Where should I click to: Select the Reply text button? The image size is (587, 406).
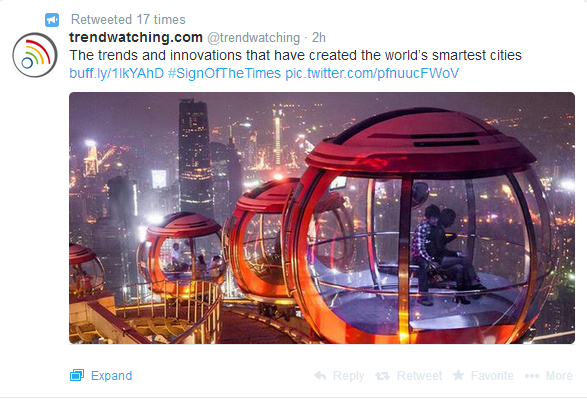click(348, 376)
